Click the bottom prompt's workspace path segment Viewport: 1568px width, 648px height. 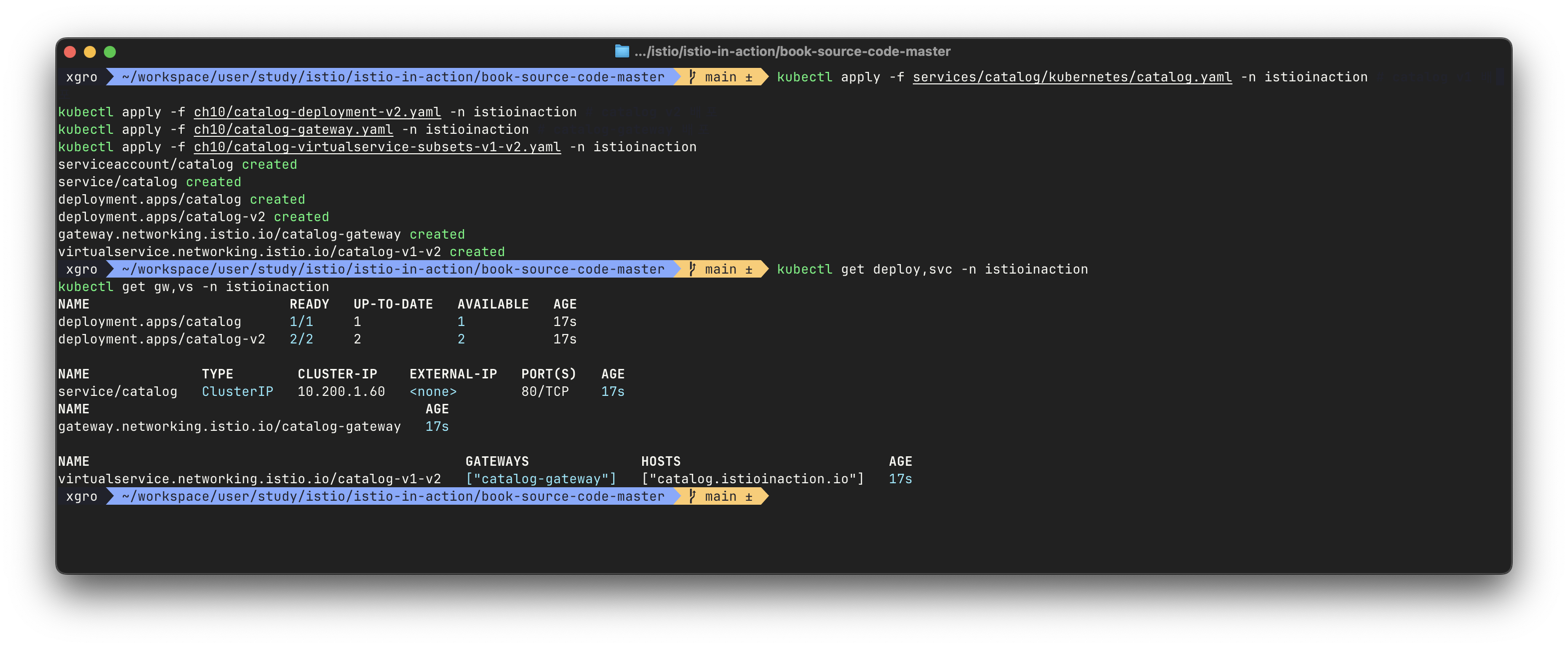tap(393, 497)
